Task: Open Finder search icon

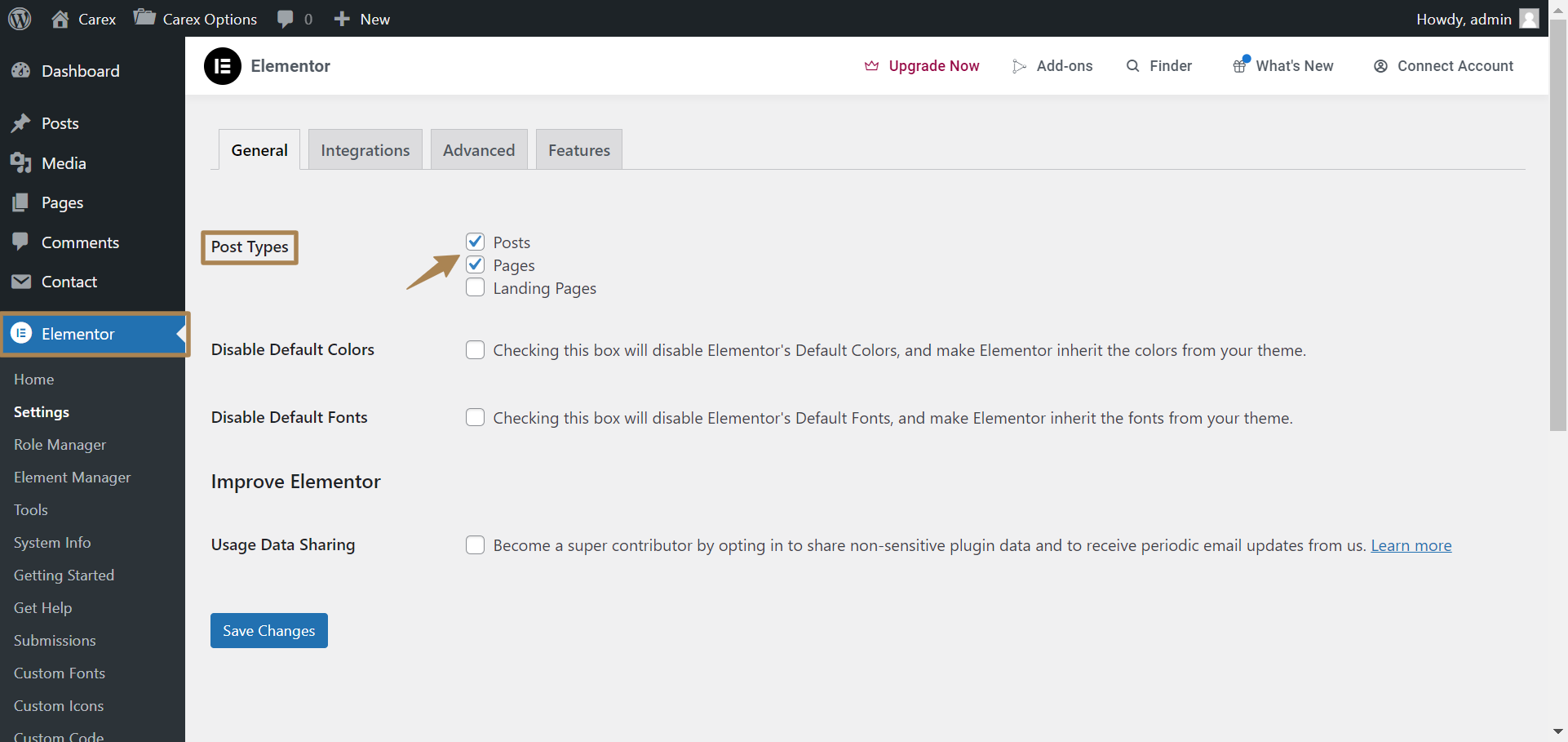Action: 1132,66
